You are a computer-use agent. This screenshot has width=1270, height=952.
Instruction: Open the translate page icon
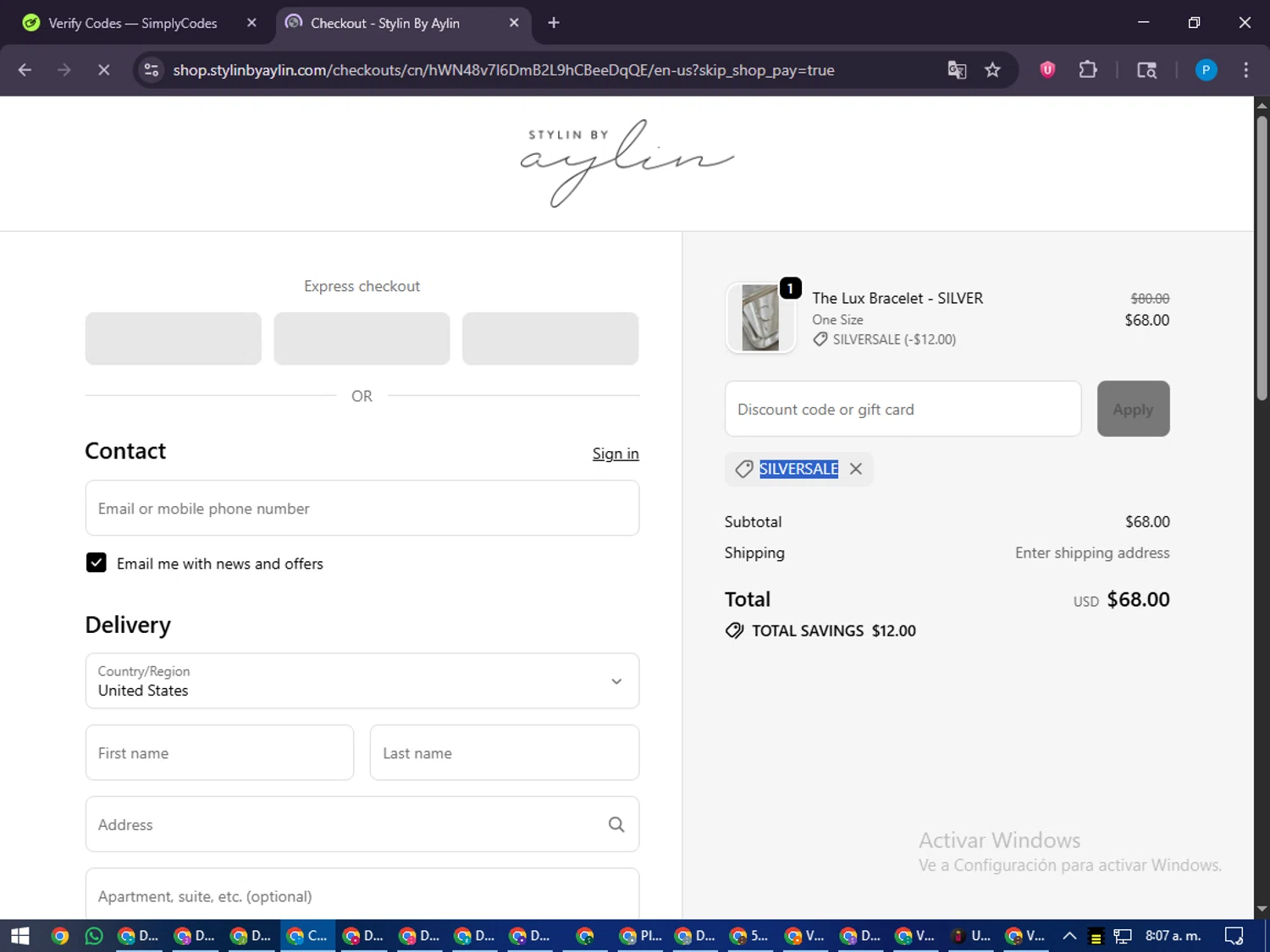pyautogui.click(x=957, y=70)
